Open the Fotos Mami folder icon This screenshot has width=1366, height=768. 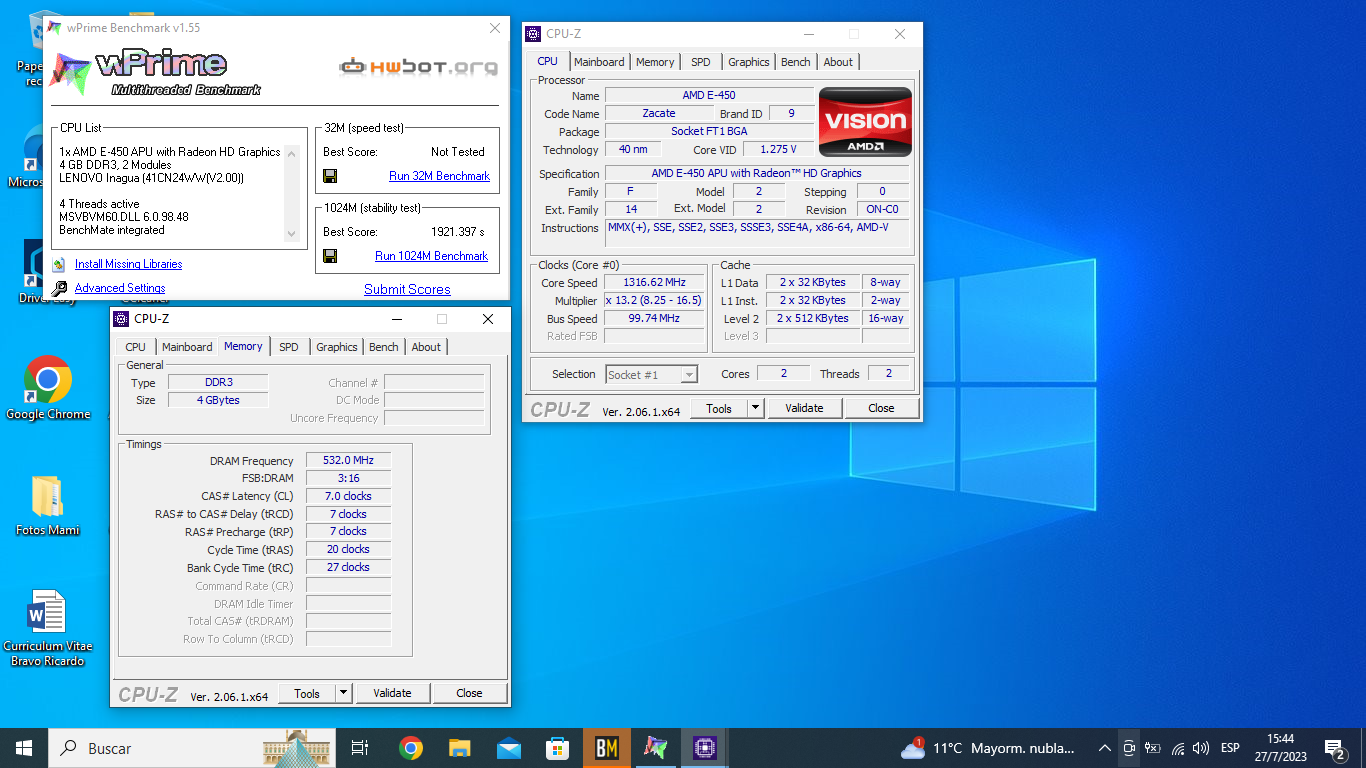[48, 505]
